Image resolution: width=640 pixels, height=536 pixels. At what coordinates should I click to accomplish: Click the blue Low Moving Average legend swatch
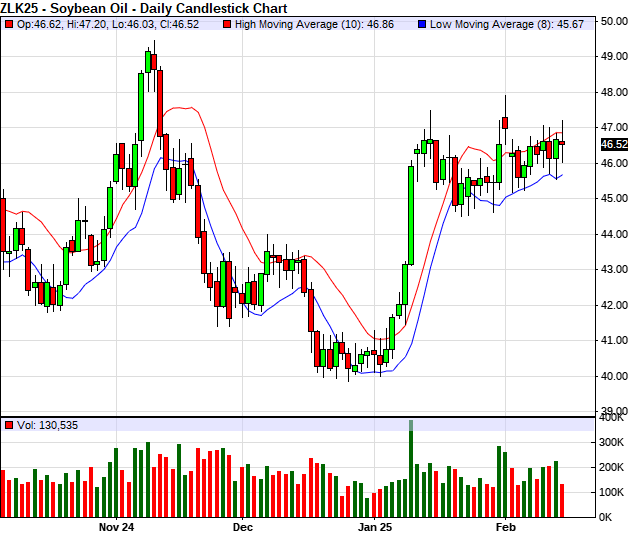[422, 22]
